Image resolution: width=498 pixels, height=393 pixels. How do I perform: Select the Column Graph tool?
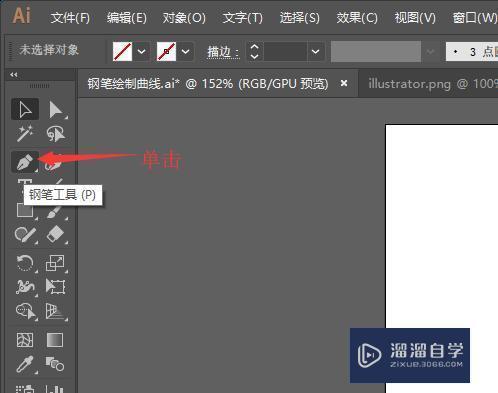pos(55,389)
